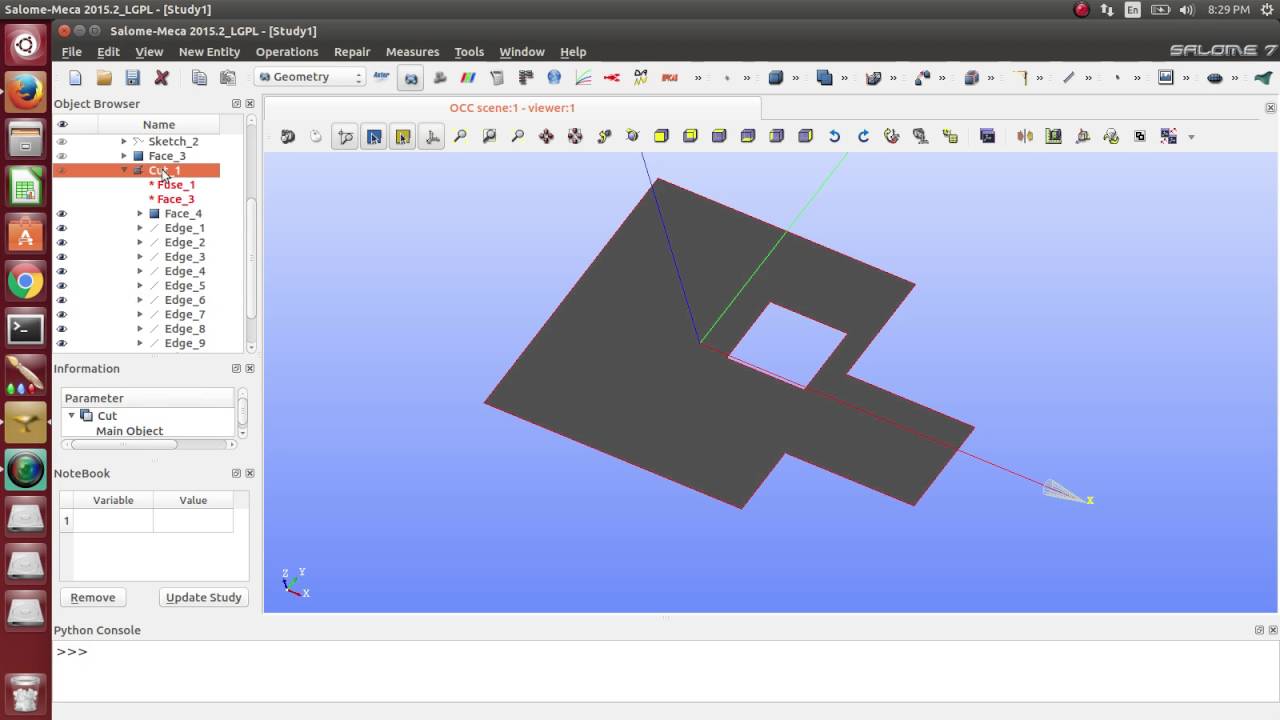Activate the Aster module icon
The height and width of the screenshot is (720, 1280).
point(381,77)
